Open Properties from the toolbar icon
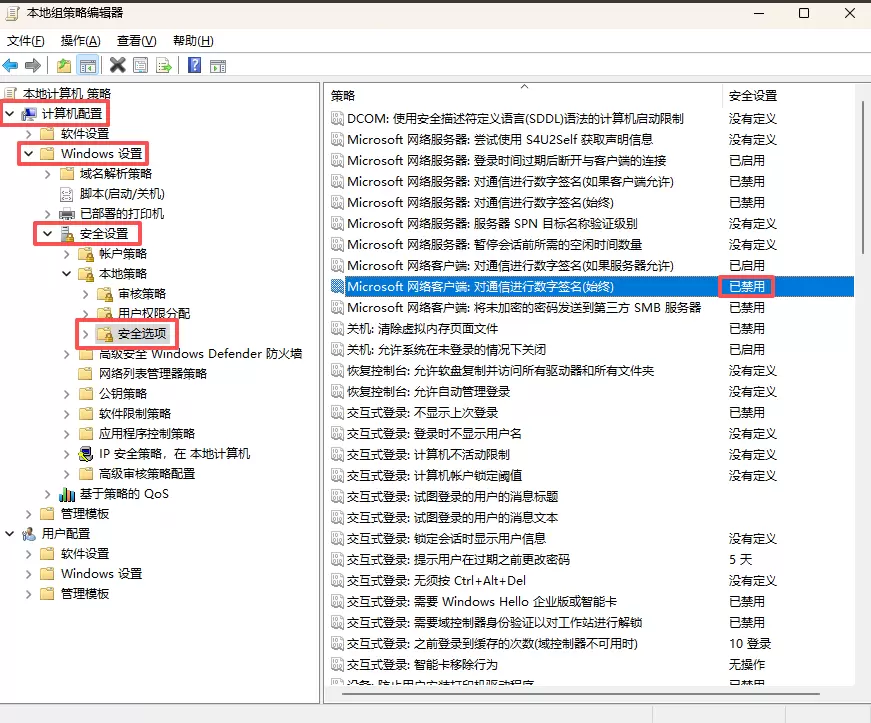The width and height of the screenshot is (871, 723). 140,66
